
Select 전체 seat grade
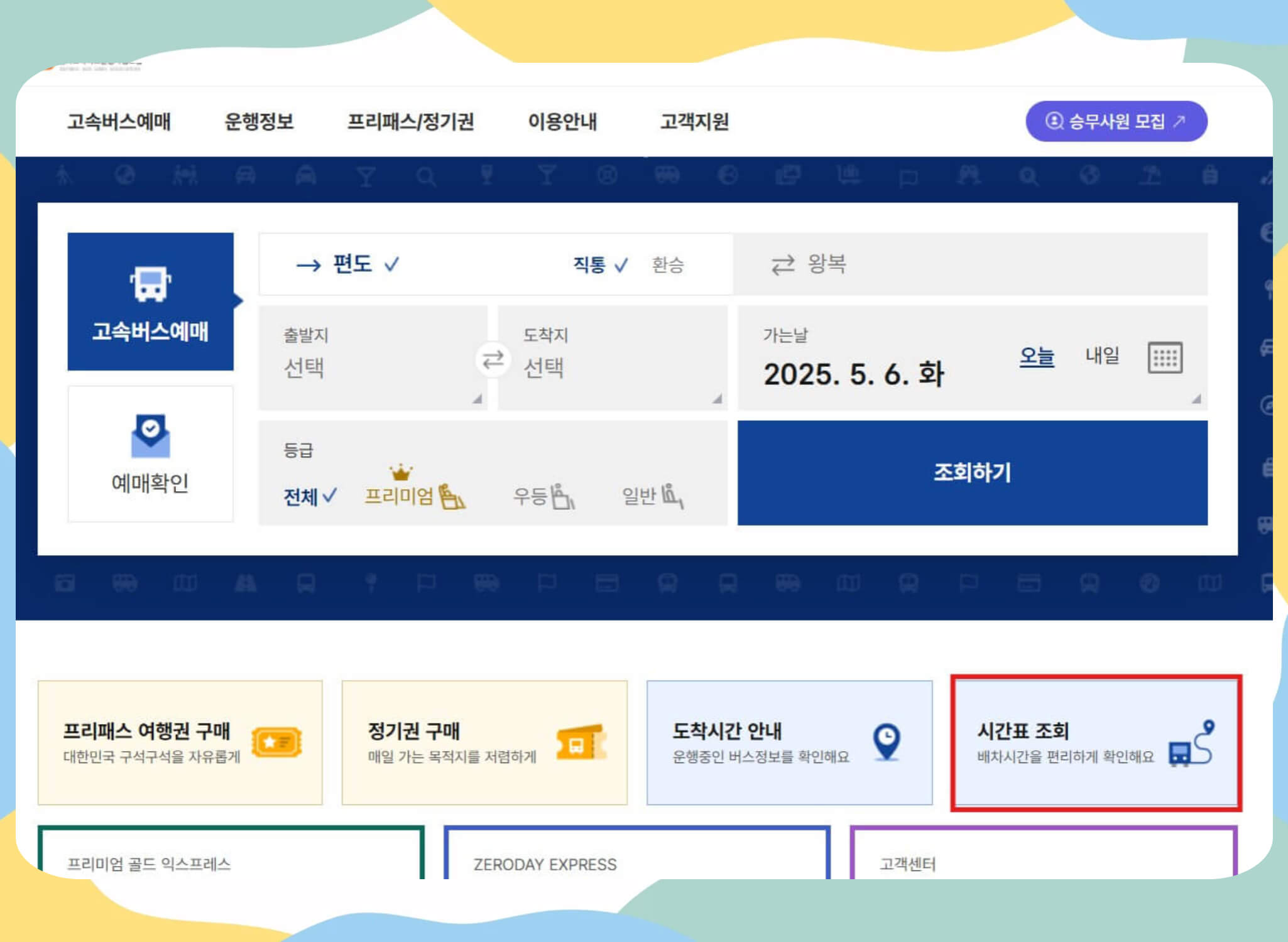pyautogui.click(x=310, y=497)
